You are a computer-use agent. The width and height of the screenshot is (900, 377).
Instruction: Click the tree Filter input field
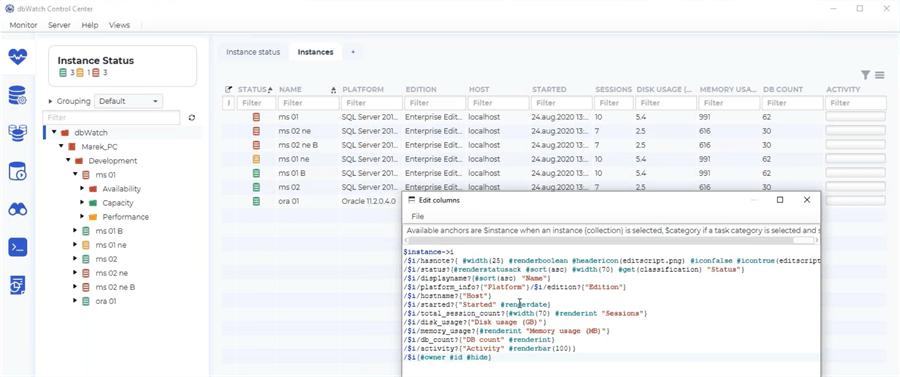[x=112, y=118]
